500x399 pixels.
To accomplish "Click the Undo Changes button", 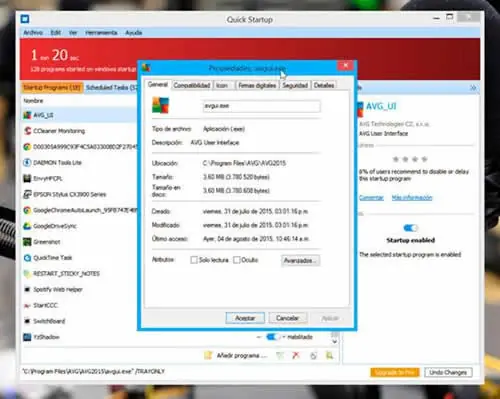I will [x=448, y=372].
